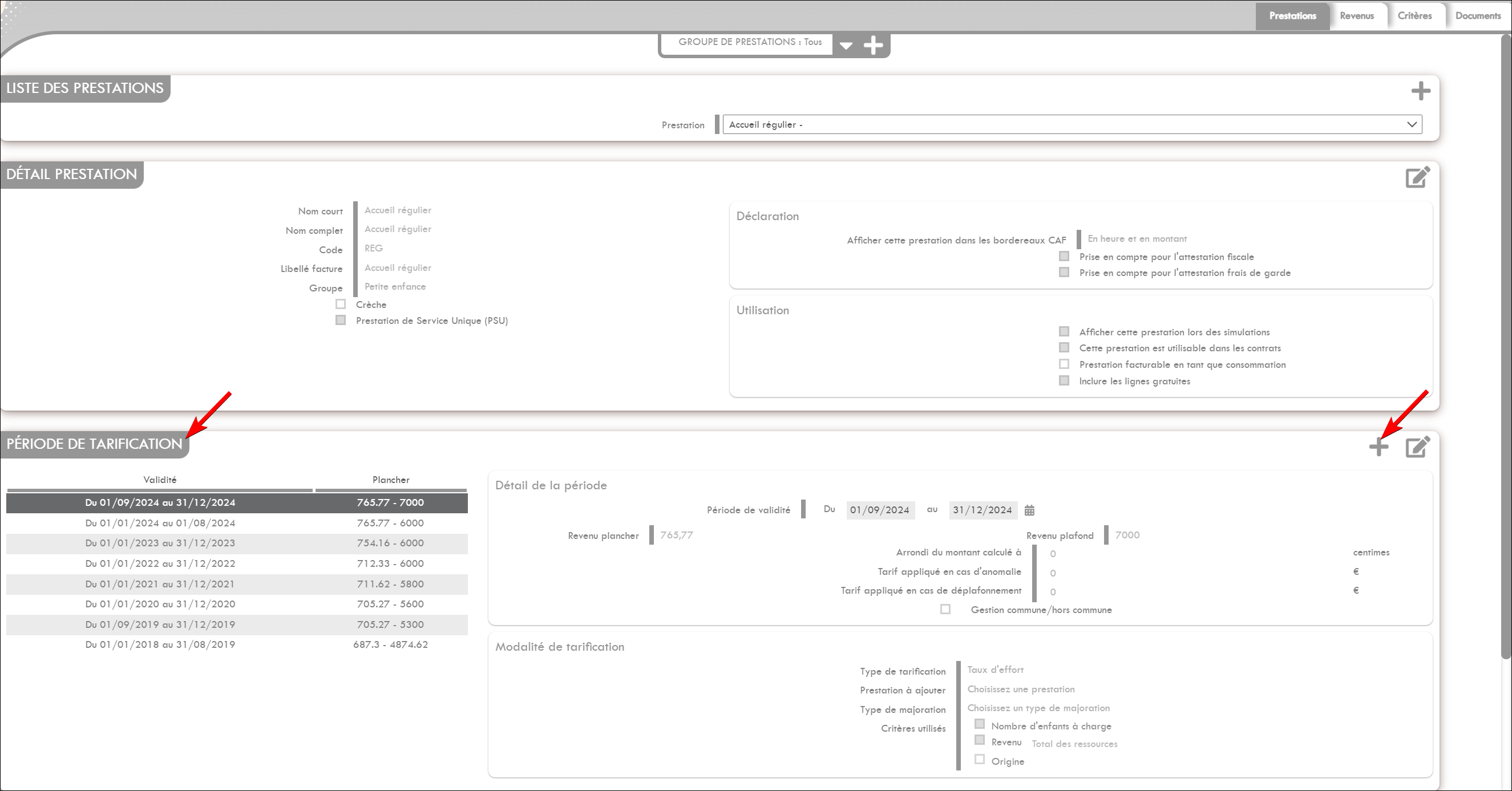
Task: Toggle Gestion commune/hors commune checkbox
Action: coord(945,609)
